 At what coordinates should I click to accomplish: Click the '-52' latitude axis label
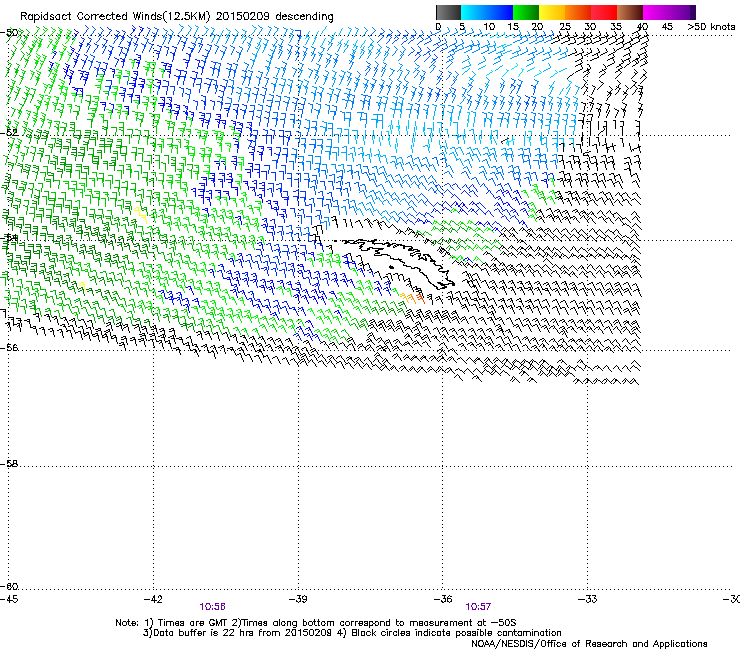9,133
